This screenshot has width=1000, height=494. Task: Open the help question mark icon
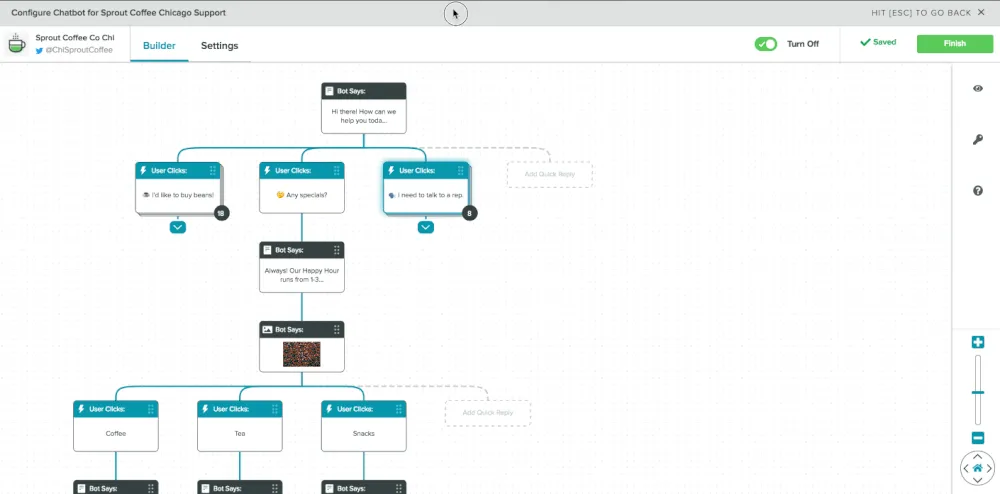coord(978,191)
